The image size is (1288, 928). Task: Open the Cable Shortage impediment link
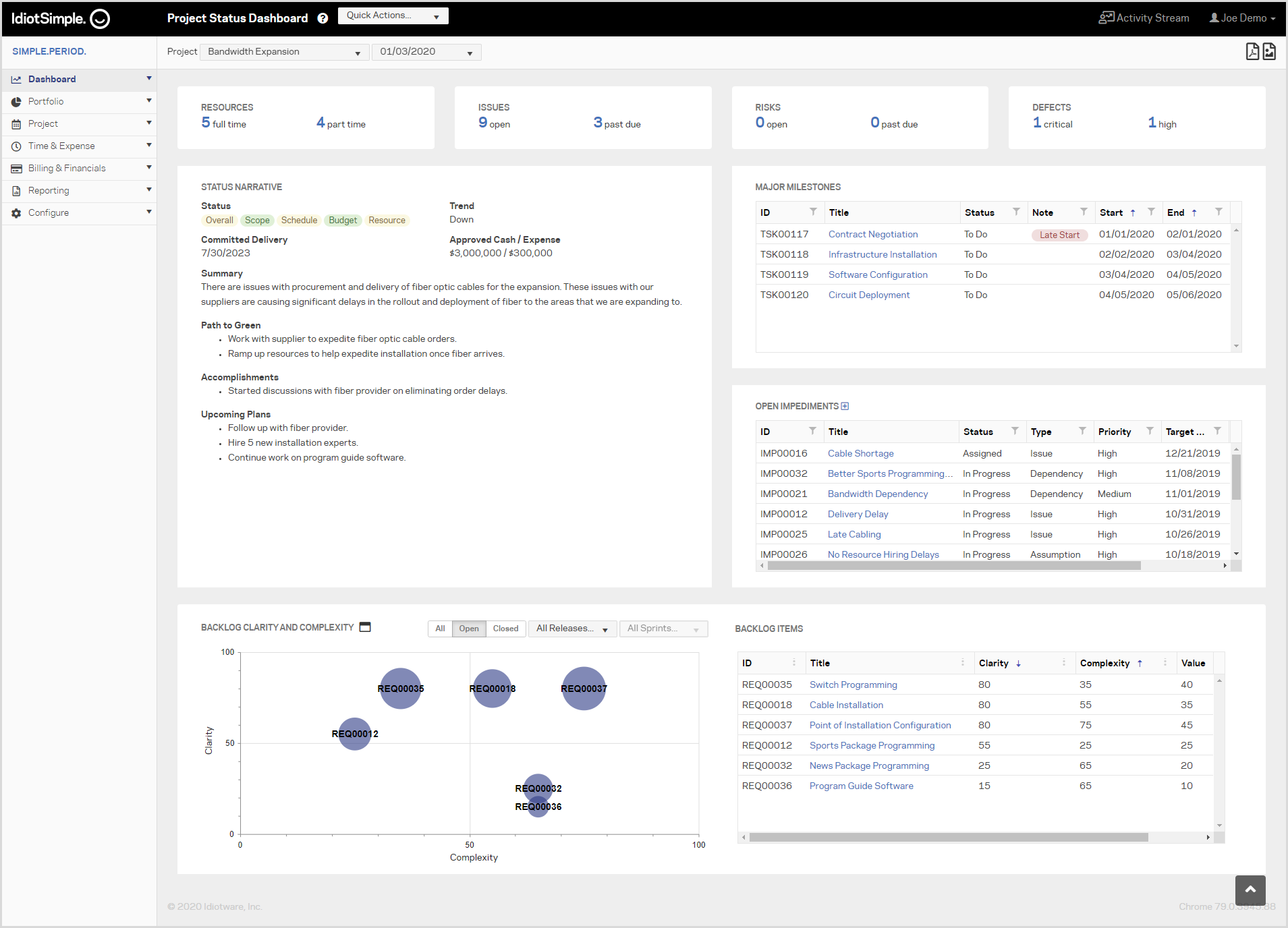coord(860,453)
